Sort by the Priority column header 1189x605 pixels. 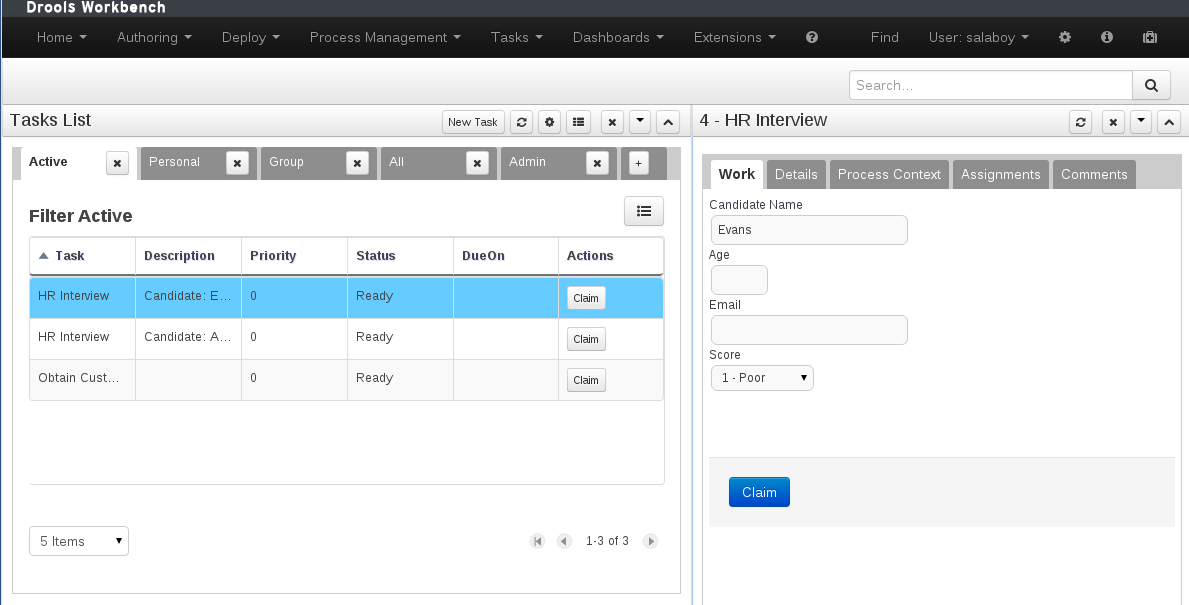point(294,255)
